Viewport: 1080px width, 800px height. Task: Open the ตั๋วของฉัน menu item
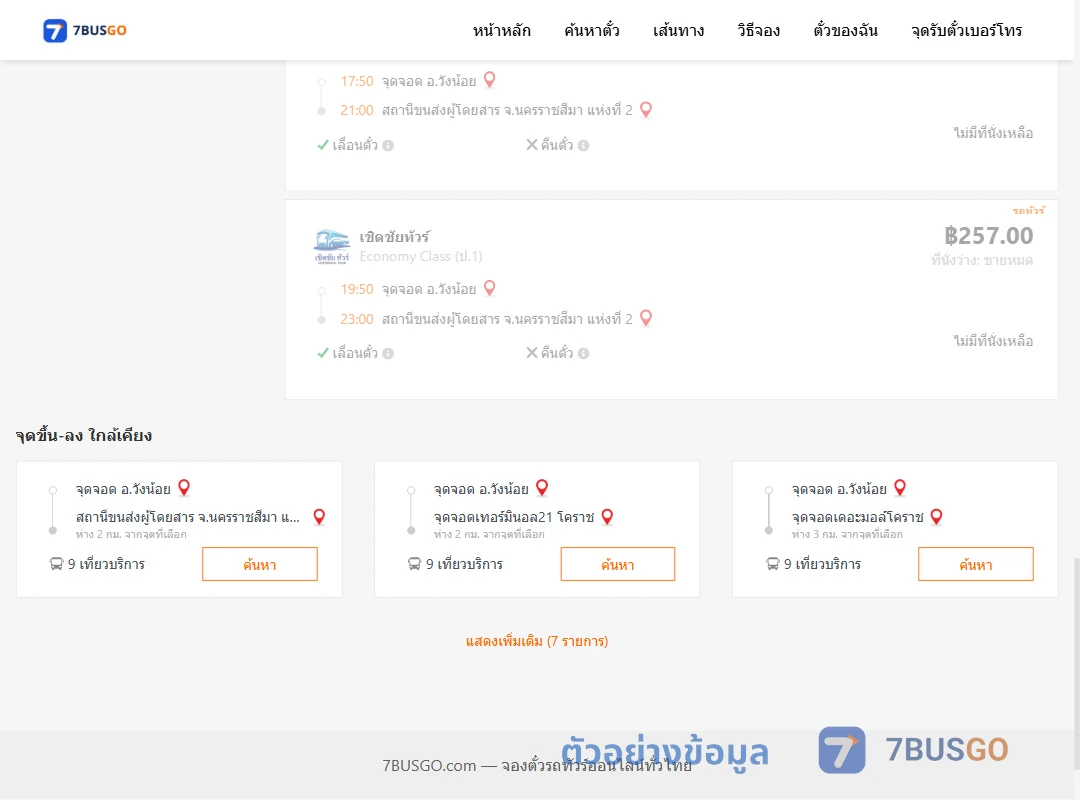pos(845,30)
